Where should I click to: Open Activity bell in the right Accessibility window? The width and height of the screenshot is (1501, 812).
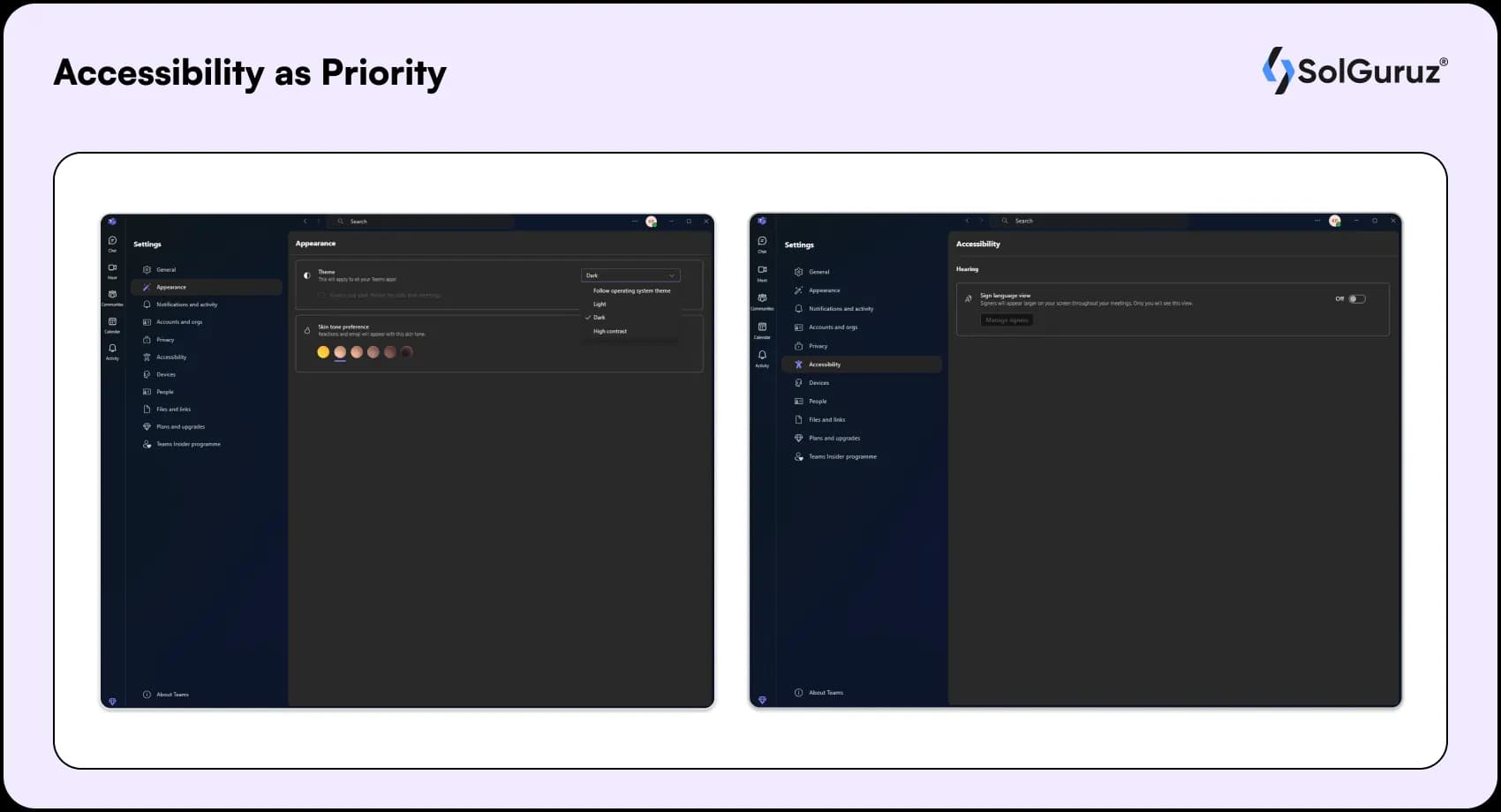click(x=762, y=358)
